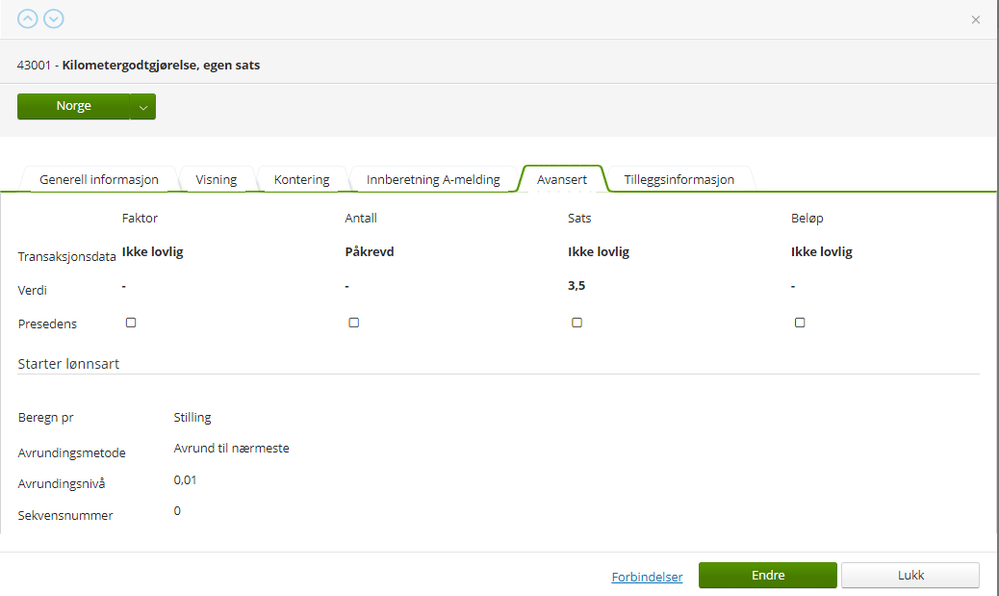Click Ikke lovlig under Sats
Image resolution: width=999 pixels, height=596 pixels.
[x=598, y=252]
